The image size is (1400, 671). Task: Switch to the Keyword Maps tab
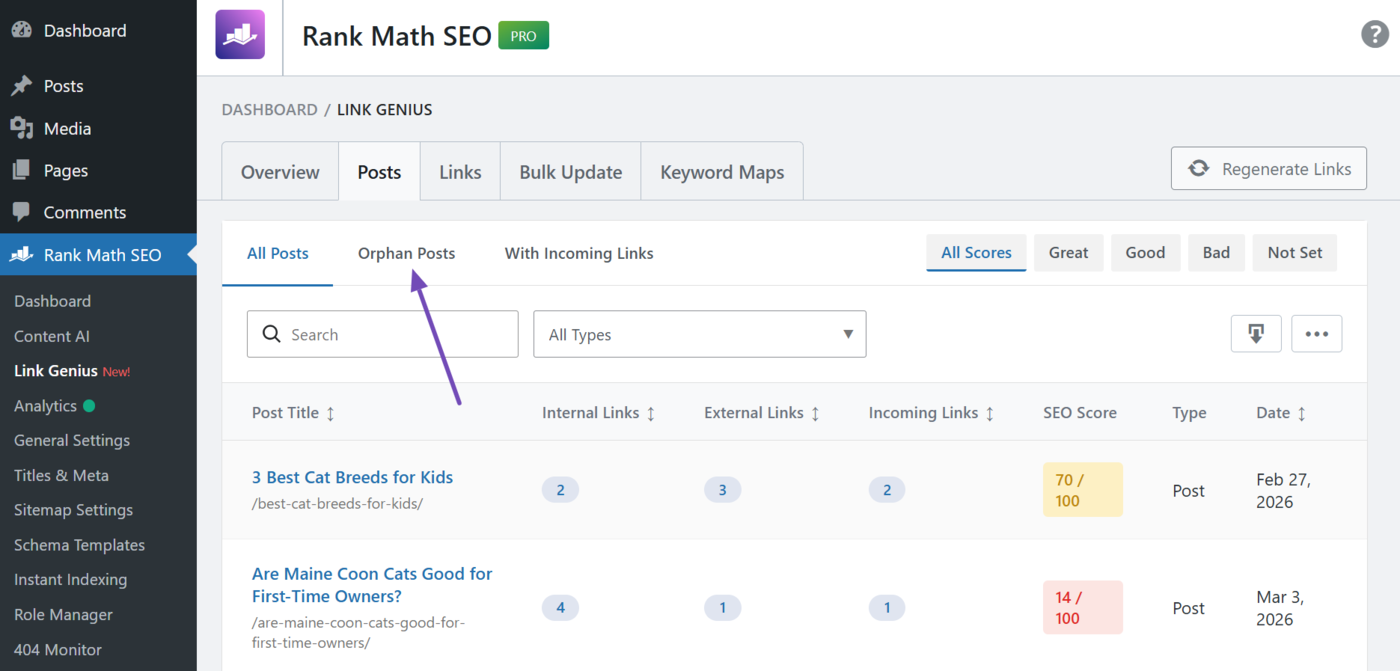pos(722,172)
